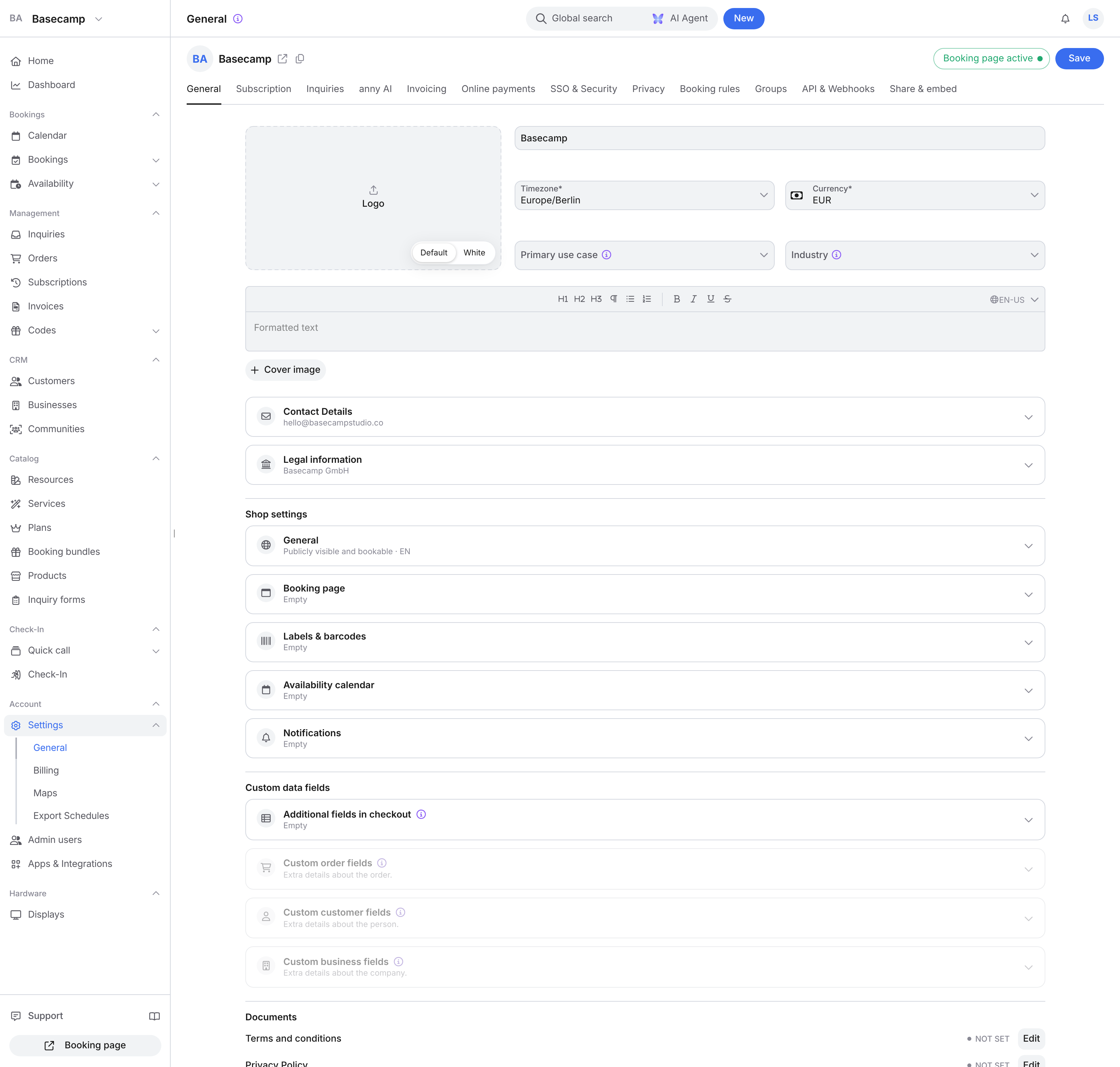The width and height of the screenshot is (1120, 1067).
Task: Click the New button
Action: pyautogui.click(x=743, y=19)
